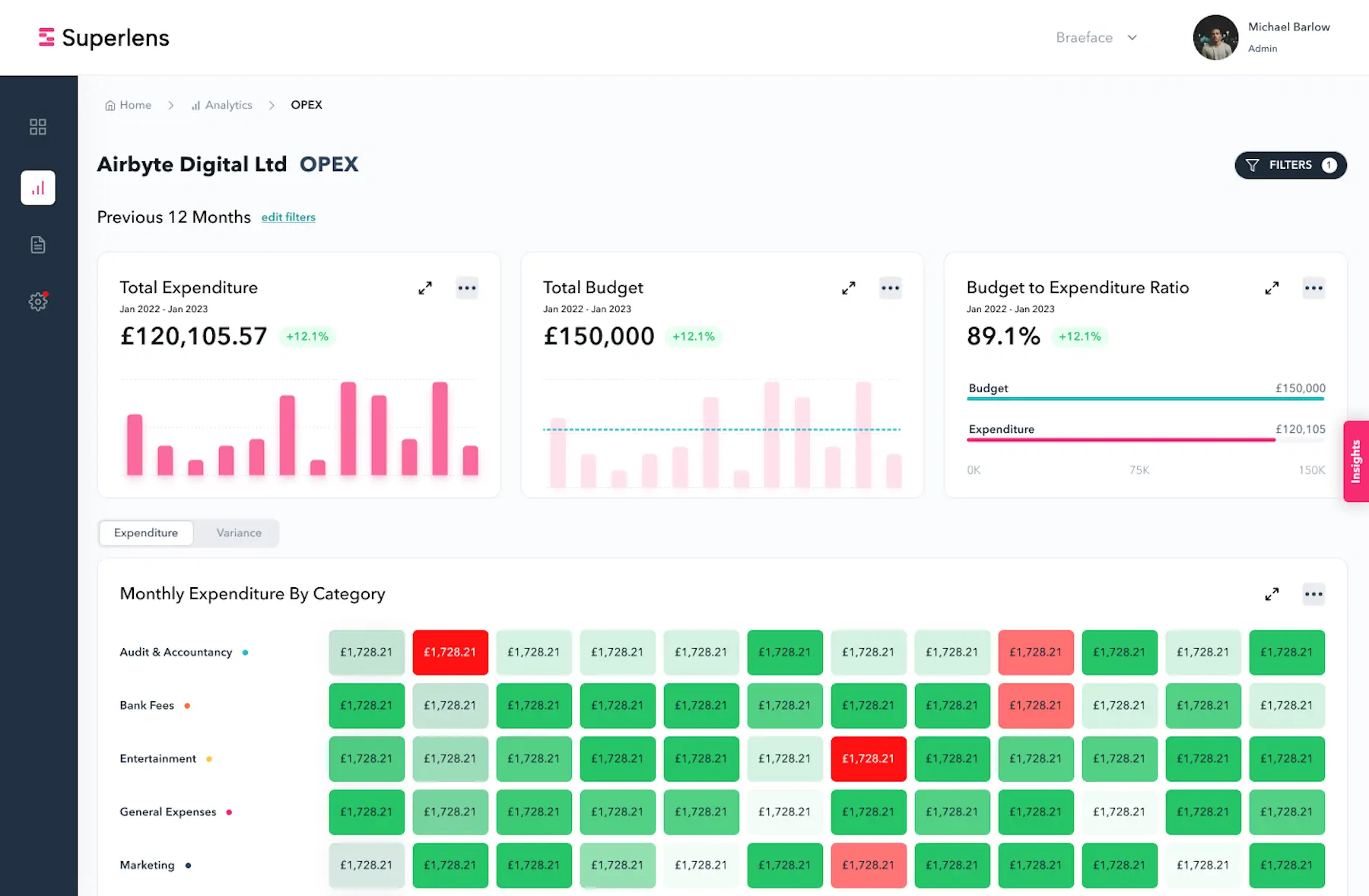Click the edit filters link
Image resolution: width=1369 pixels, height=896 pixels.
pyautogui.click(x=288, y=218)
